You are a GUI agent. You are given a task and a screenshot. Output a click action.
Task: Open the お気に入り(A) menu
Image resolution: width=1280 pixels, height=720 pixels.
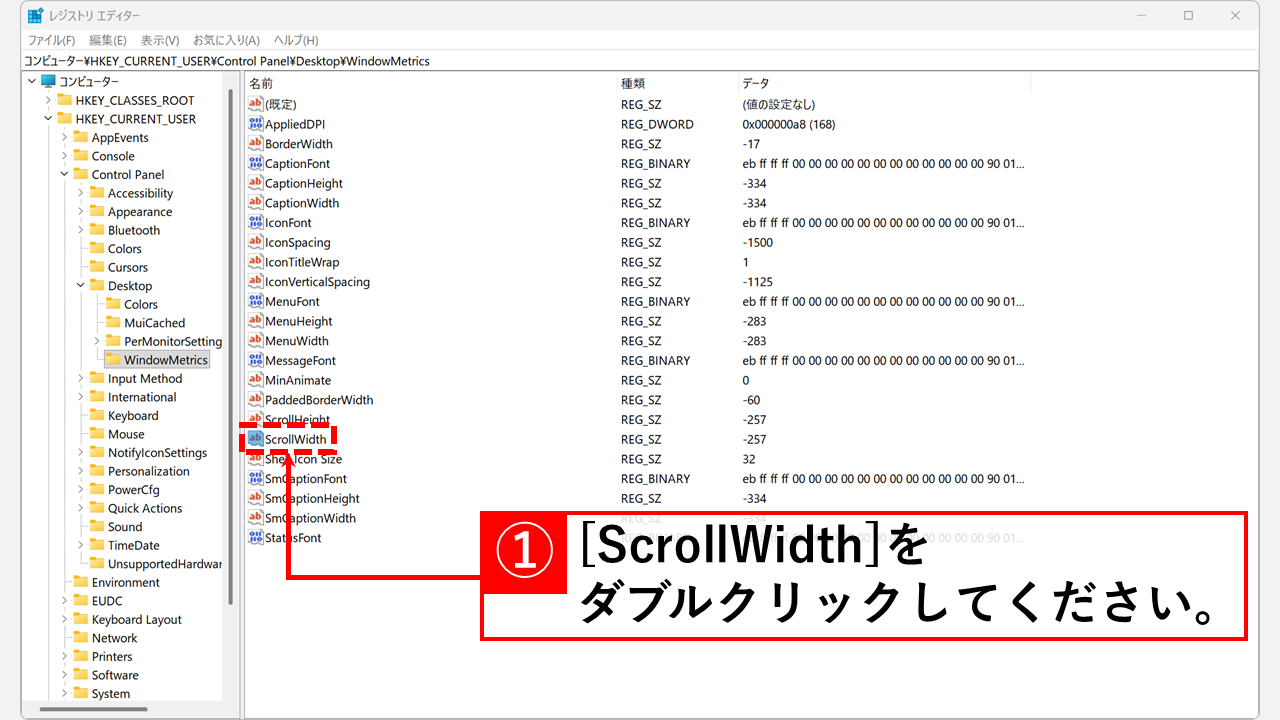(x=226, y=40)
